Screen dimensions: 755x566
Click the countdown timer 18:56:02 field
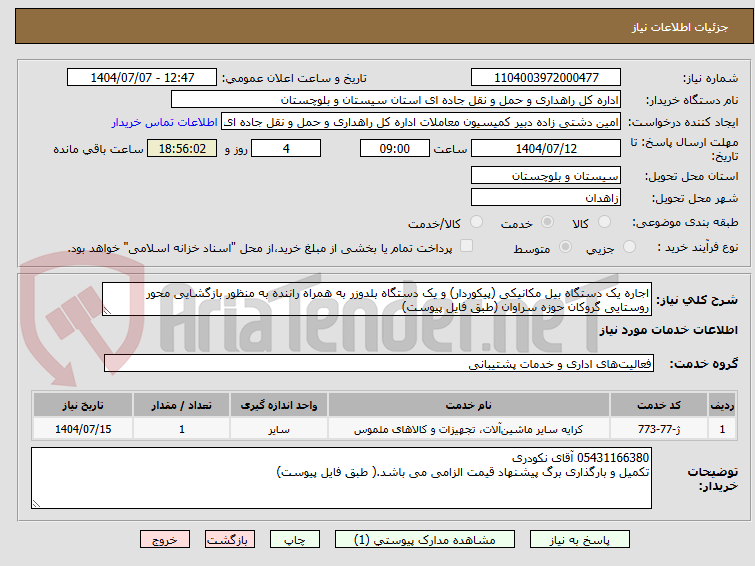182,148
